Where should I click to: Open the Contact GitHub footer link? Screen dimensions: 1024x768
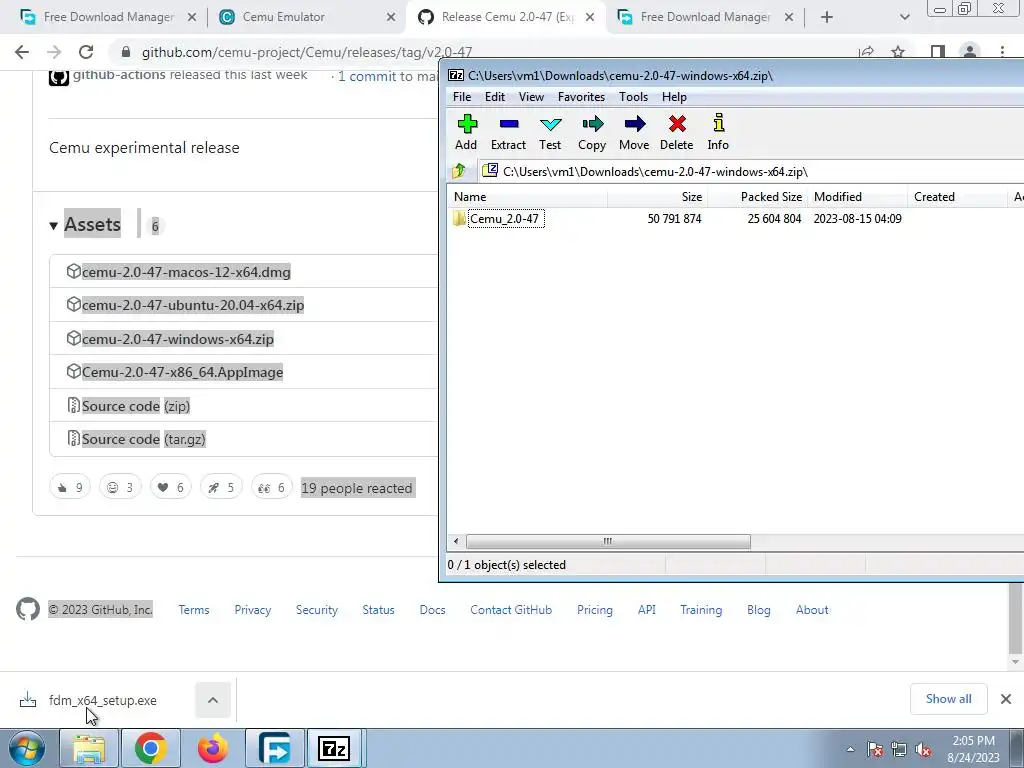point(511,610)
